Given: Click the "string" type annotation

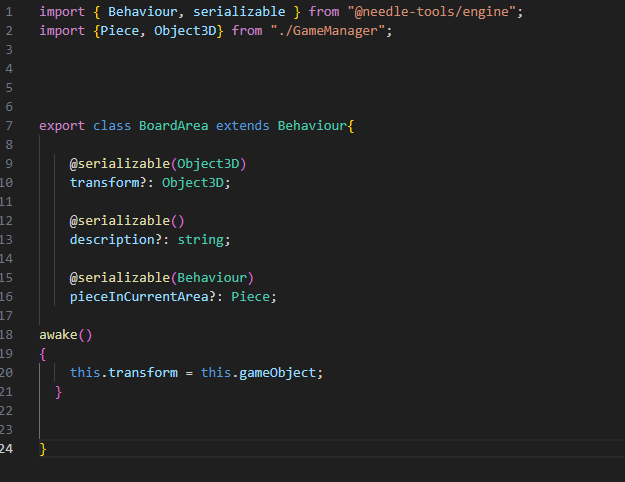Looking at the screenshot, I should [x=200, y=240].
